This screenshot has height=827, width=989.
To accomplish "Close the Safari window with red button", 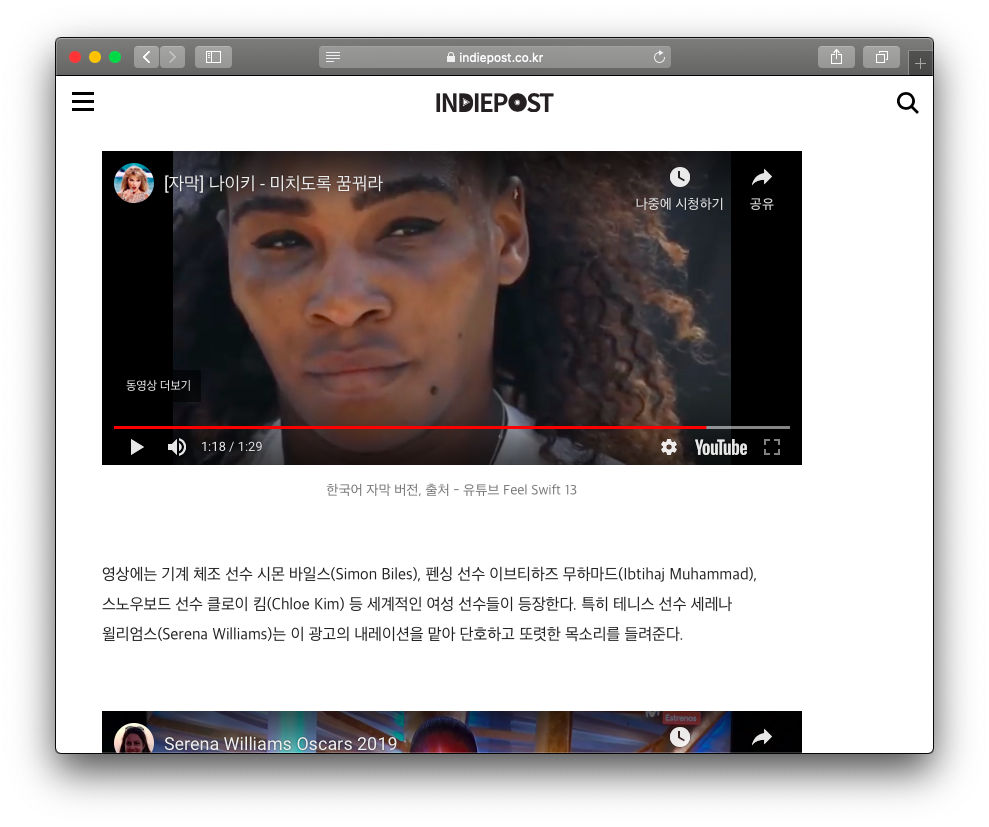I will click(x=75, y=57).
